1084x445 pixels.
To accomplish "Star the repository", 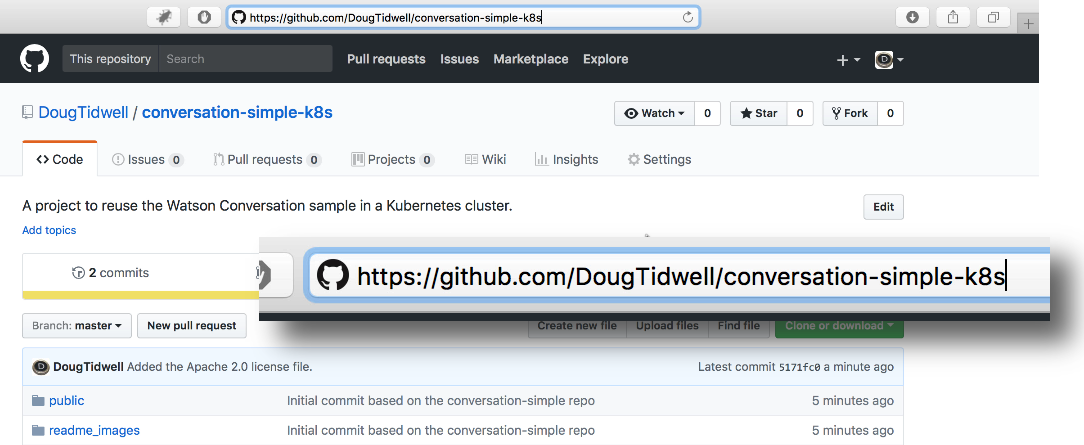I will (758, 113).
